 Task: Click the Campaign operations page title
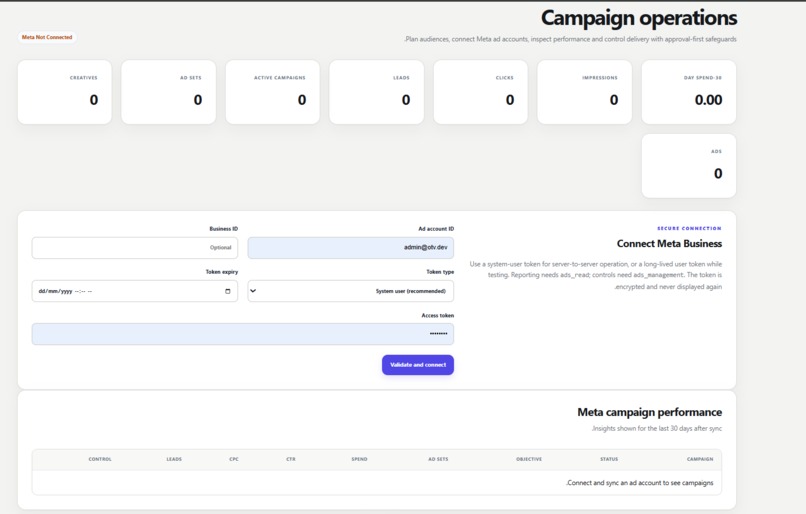(x=639, y=18)
